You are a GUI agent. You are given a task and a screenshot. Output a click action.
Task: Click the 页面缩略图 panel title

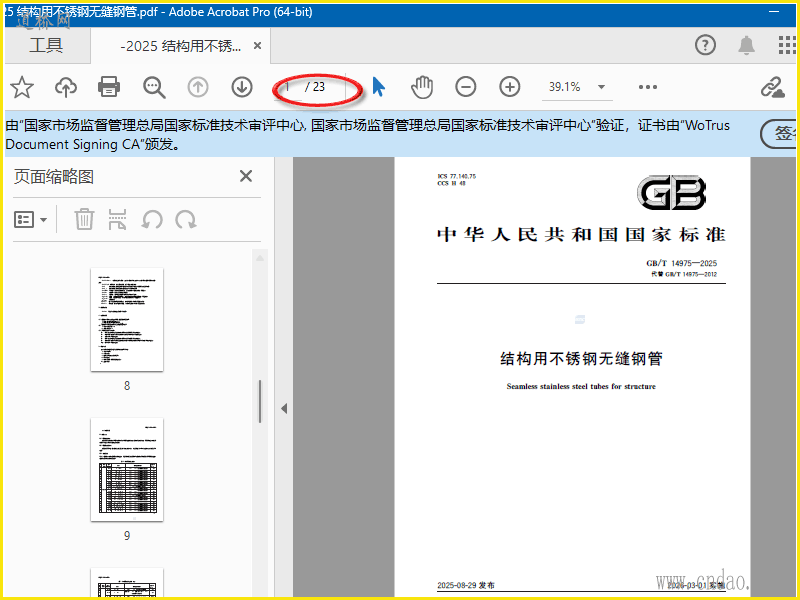pyautogui.click(x=54, y=177)
